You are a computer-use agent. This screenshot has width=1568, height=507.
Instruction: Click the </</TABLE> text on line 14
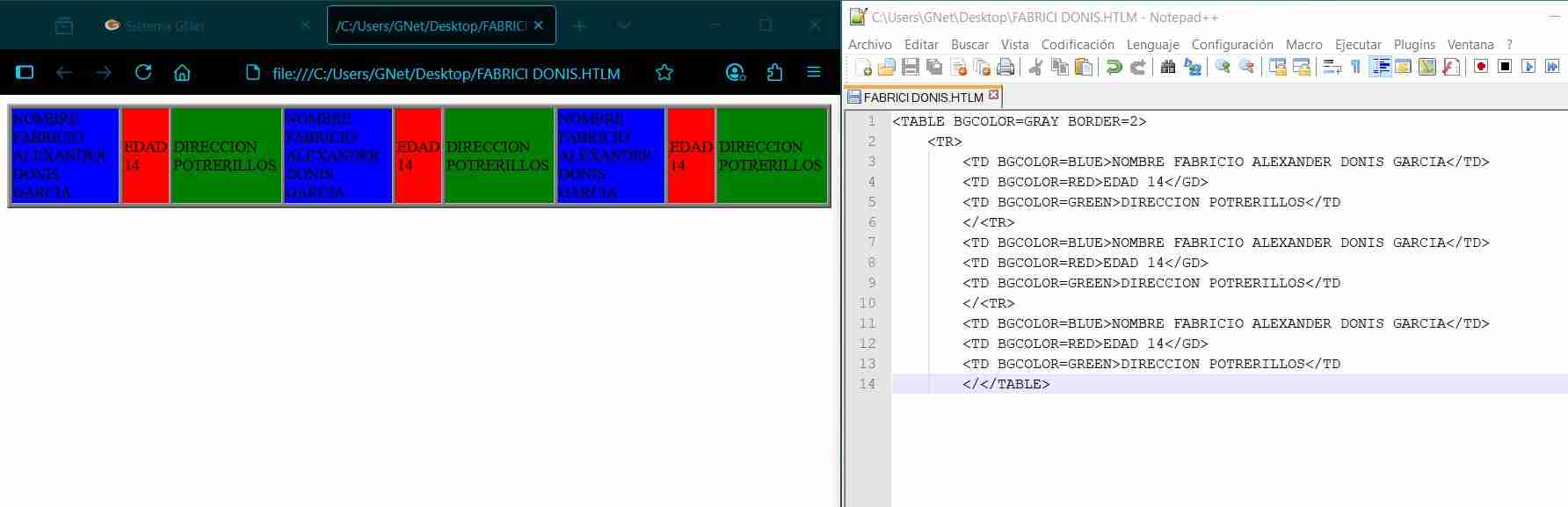pyautogui.click(x=1005, y=384)
